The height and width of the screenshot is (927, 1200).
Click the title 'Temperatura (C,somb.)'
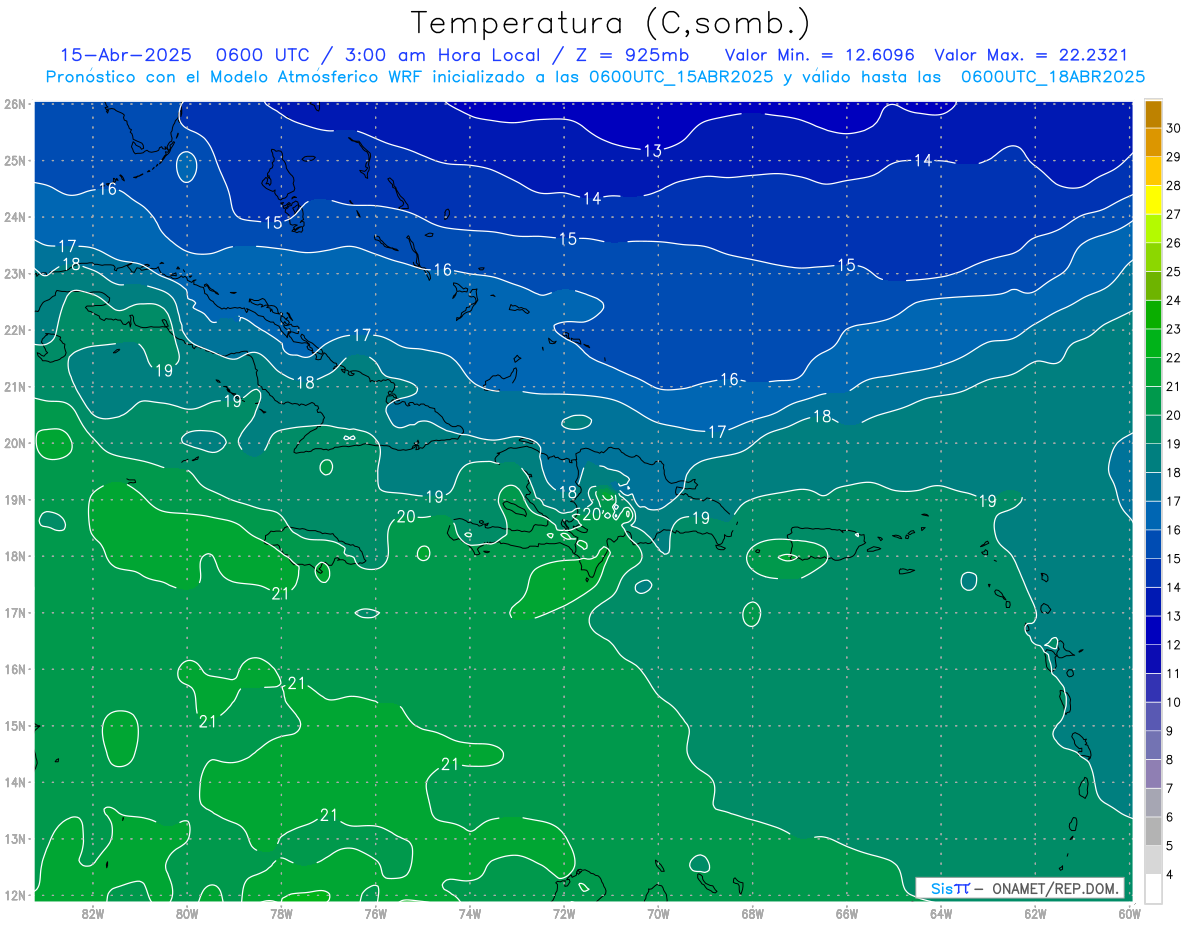click(x=611, y=23)
